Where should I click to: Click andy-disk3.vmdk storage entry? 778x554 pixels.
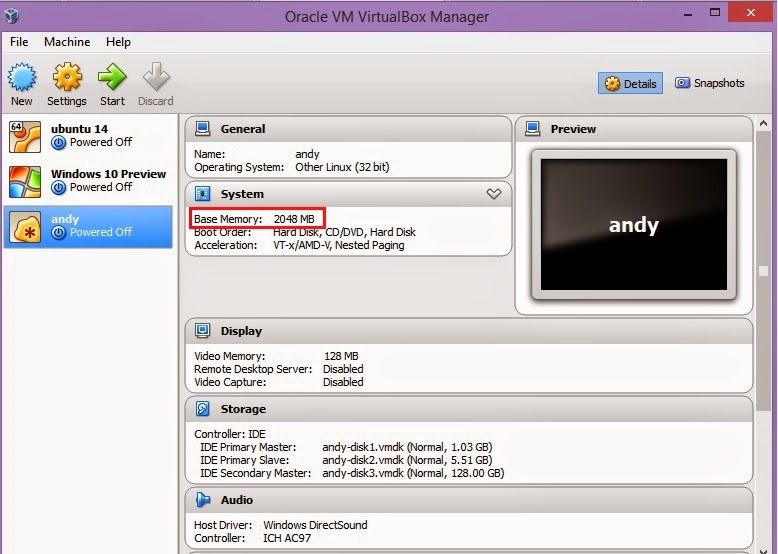point(413,473)
